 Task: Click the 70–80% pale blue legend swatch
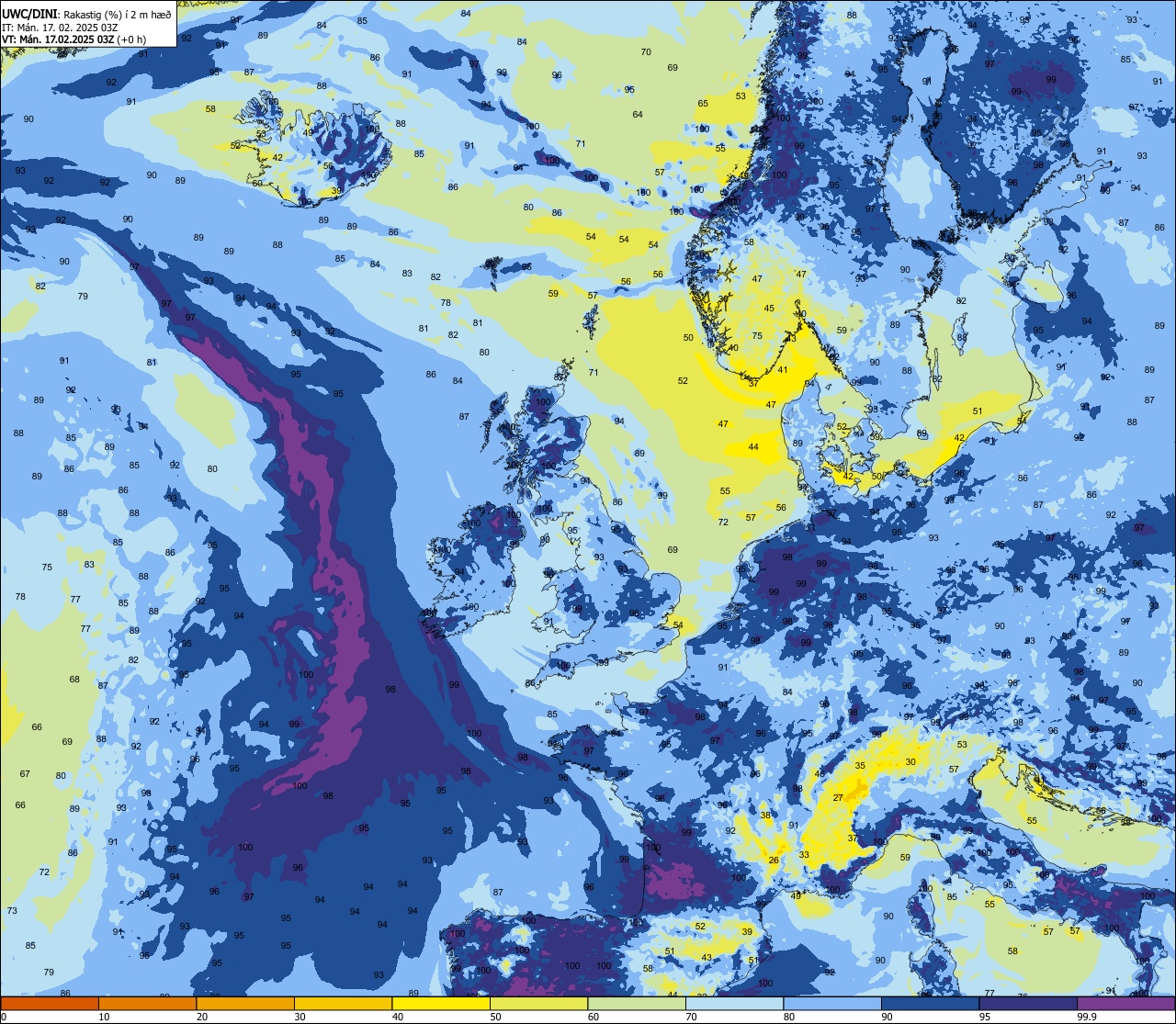(734, 1003)
